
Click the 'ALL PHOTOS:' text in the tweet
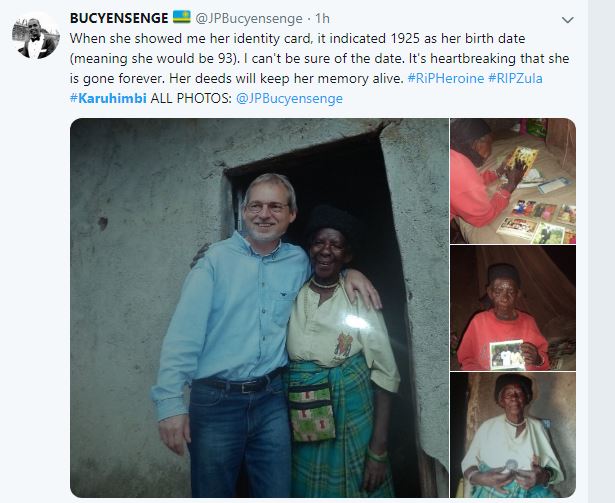(x=191, y=98)
